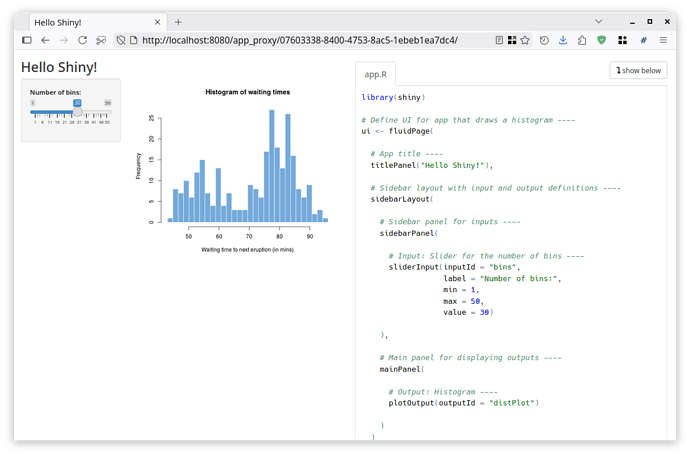Toggle the browser sidebar icon
Screen dimensions: 690x456
click(x=27, y=40)
